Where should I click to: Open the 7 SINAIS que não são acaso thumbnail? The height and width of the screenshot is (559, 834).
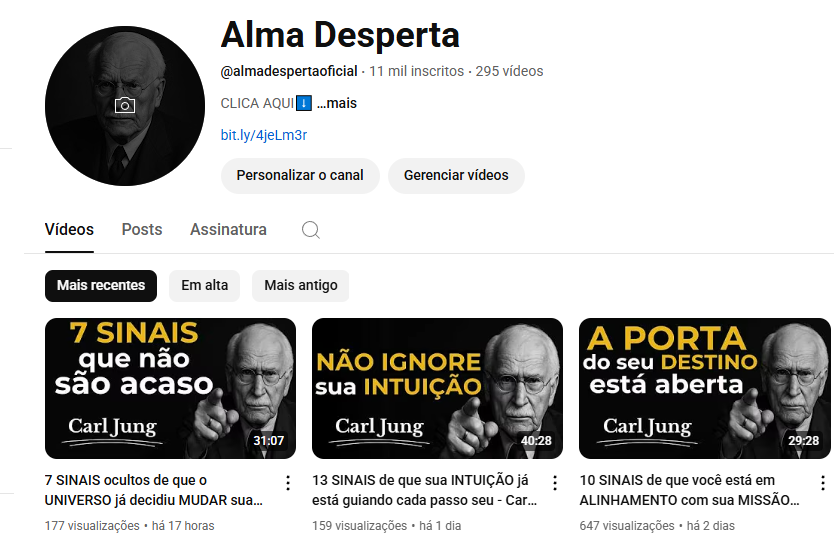170,388
